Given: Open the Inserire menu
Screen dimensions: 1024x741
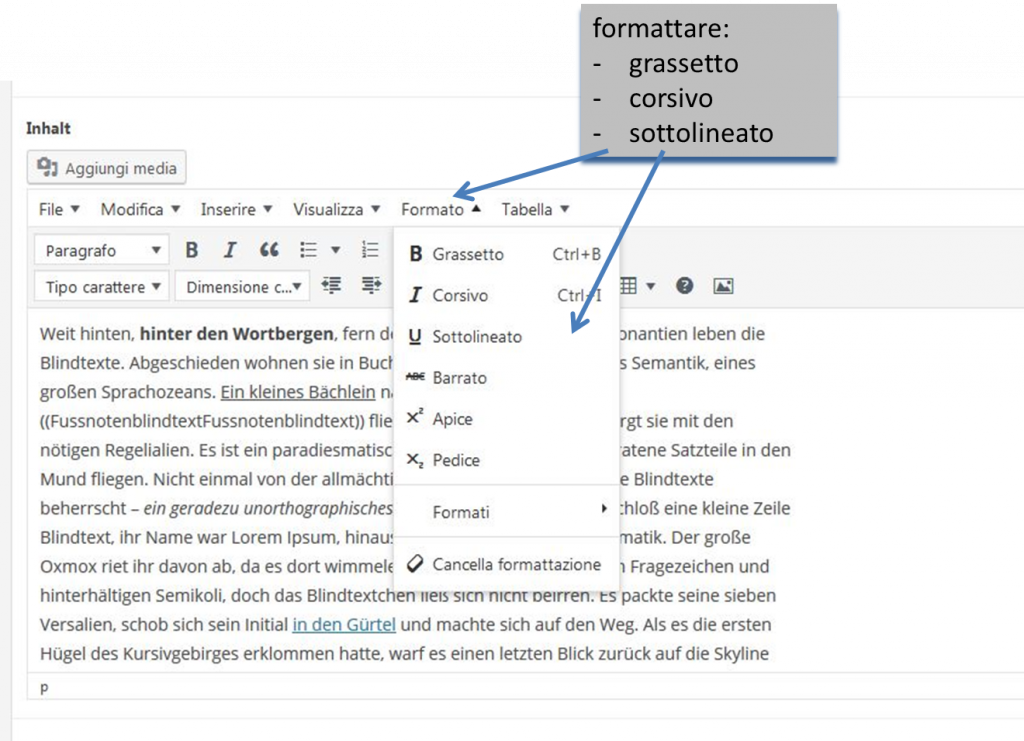Looking at the screenshot, I should click(236, 209).
